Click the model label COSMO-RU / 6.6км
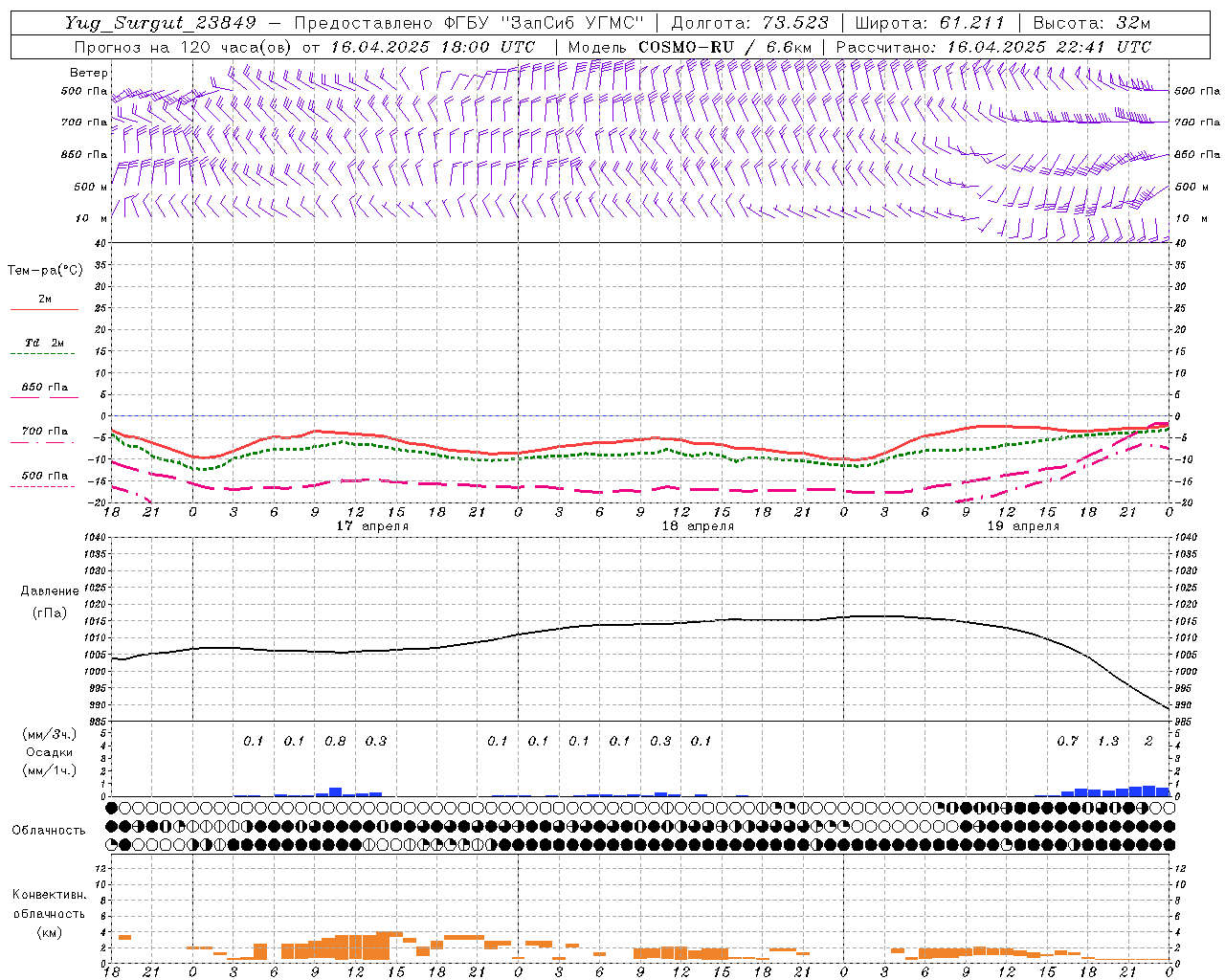This screenshot has height=980, width=1225. coord(724,47)
